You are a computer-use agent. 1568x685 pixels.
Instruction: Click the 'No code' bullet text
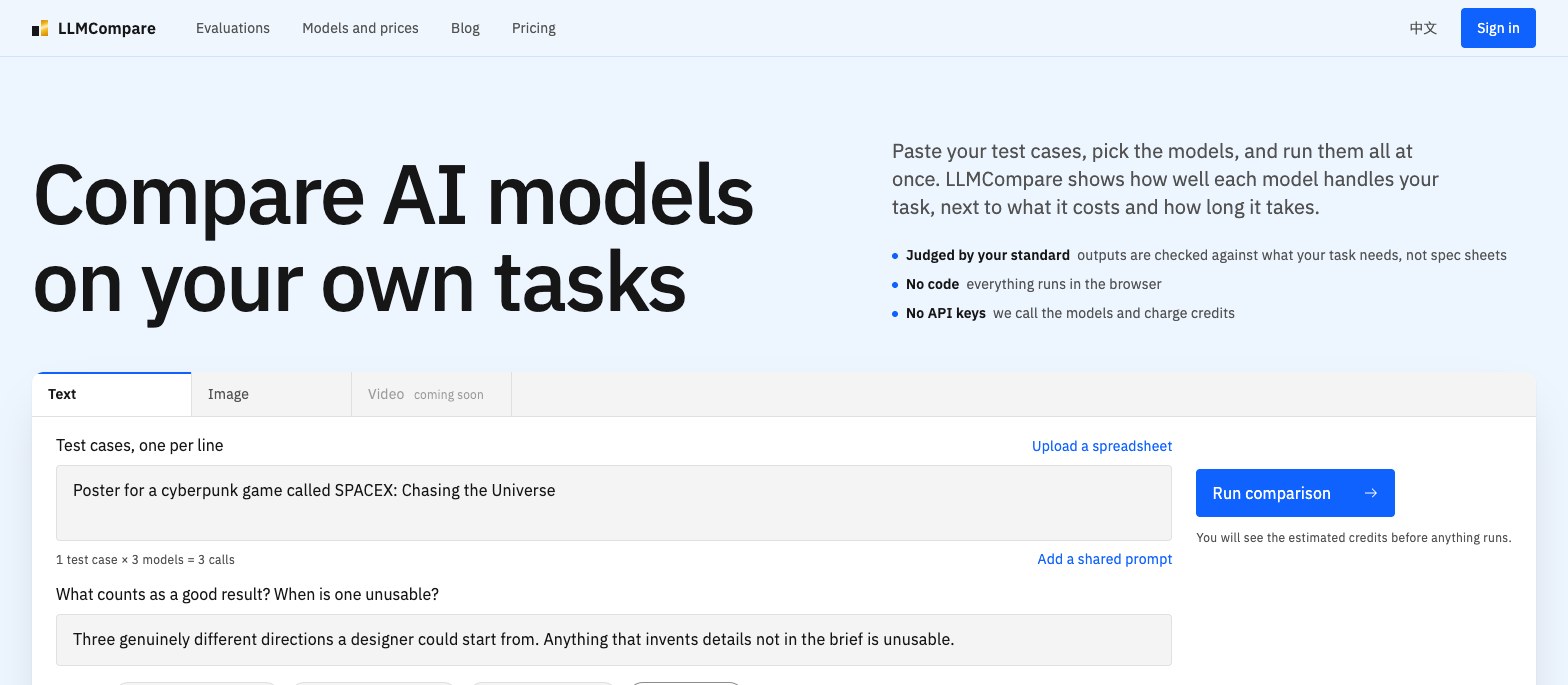pyautogui.click(x=932, y=284)
